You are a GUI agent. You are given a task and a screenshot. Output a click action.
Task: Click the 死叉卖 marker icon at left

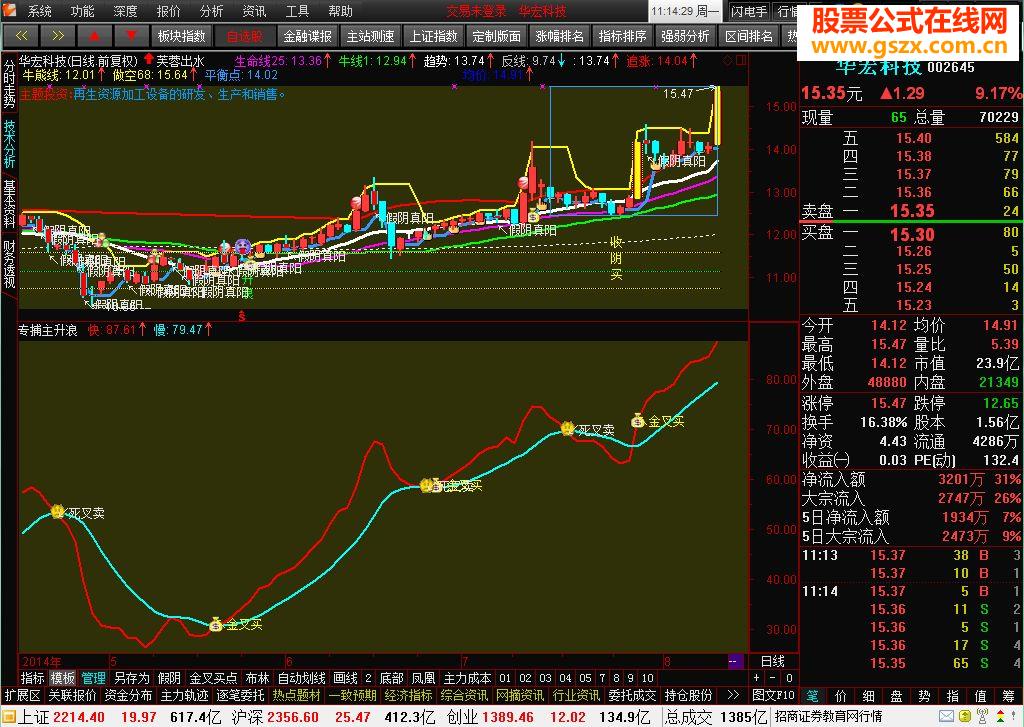point(57,511)
